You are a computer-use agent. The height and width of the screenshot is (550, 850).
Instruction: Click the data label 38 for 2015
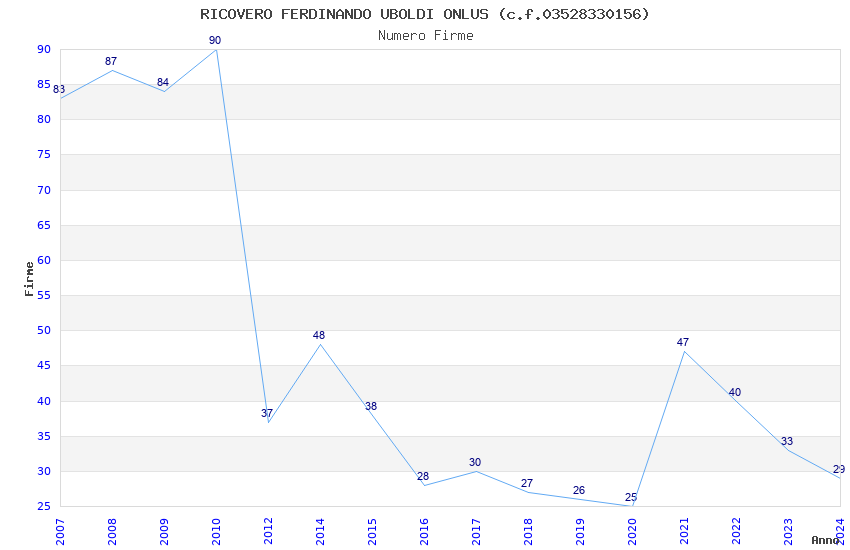point(371,406)
